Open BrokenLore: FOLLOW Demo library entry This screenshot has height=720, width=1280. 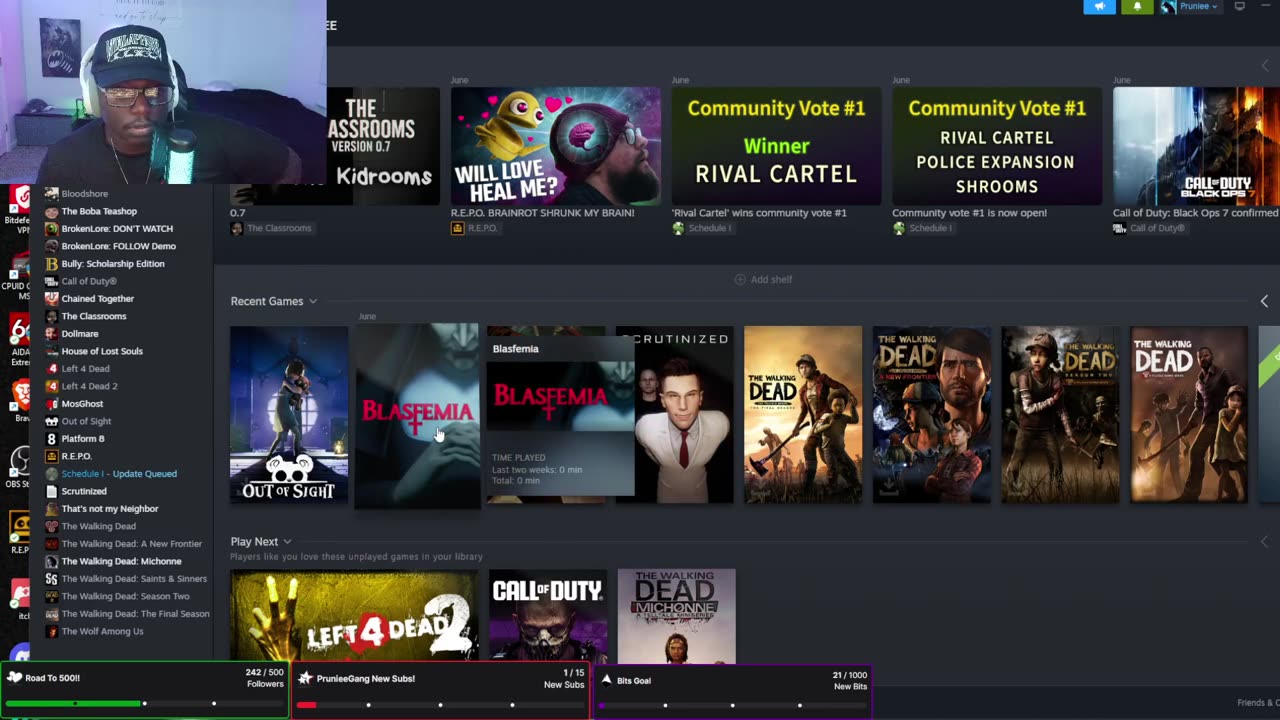click(x=118, y=246)
